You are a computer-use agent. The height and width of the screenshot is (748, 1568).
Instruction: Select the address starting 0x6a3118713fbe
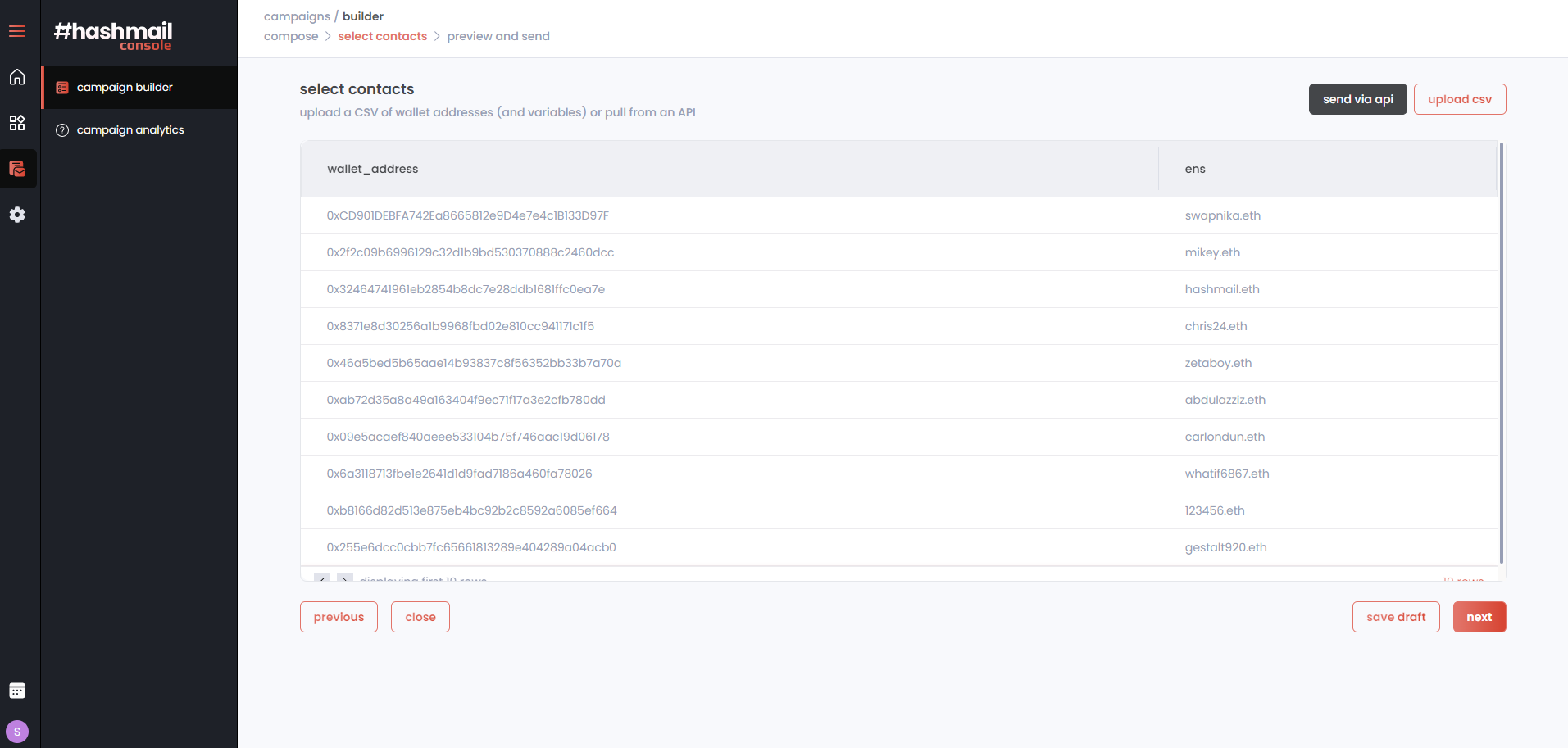click(459, 474)
